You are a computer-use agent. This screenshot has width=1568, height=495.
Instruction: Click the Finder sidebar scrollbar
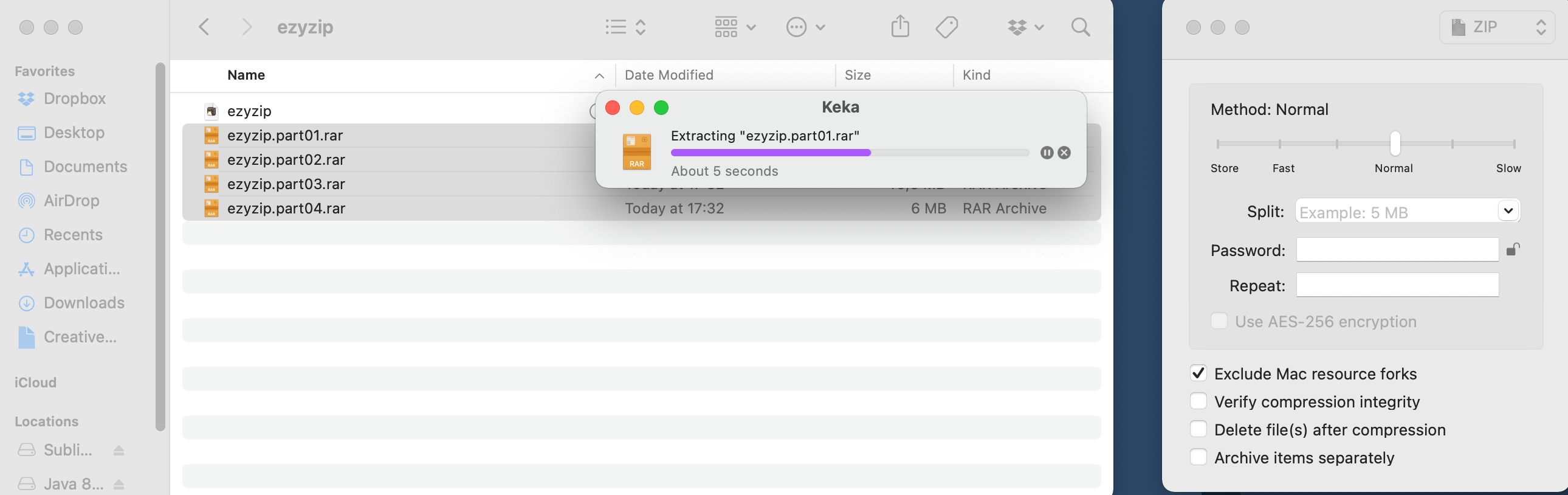point(160,246)
